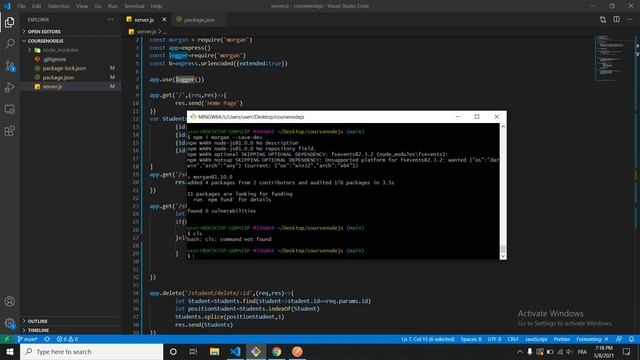Open the Help menu
Image resolution: width=640 pixels, height=360 pixels.
156,6
